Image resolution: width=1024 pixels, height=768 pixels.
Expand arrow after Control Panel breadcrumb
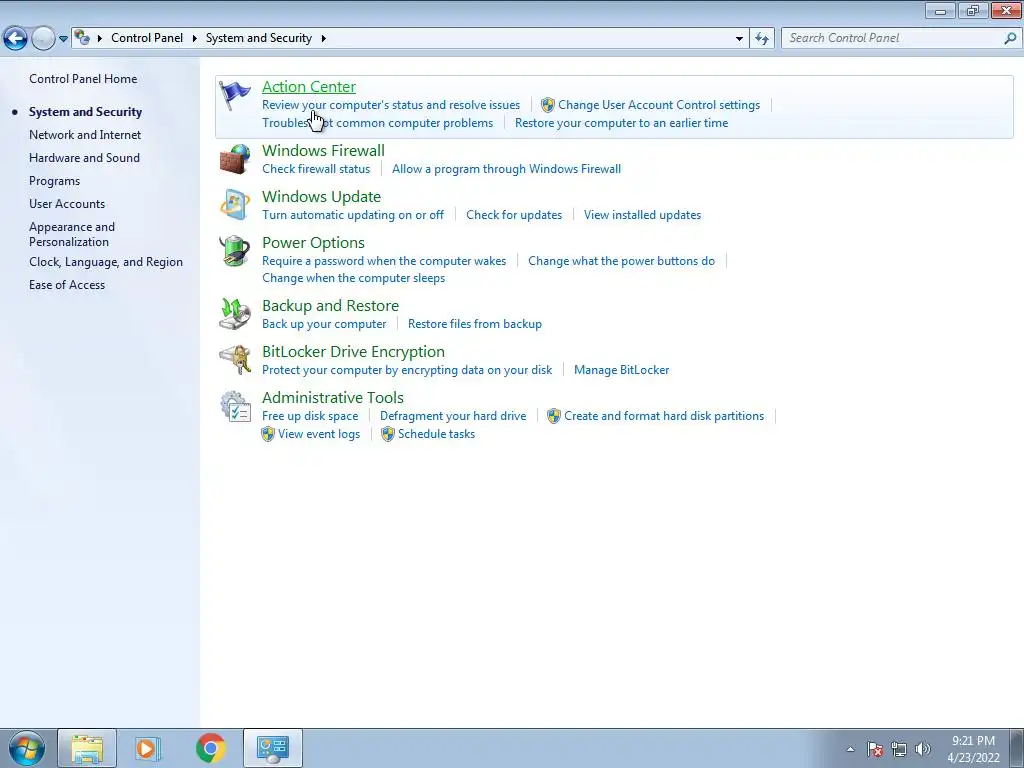(x=194, y=39)
